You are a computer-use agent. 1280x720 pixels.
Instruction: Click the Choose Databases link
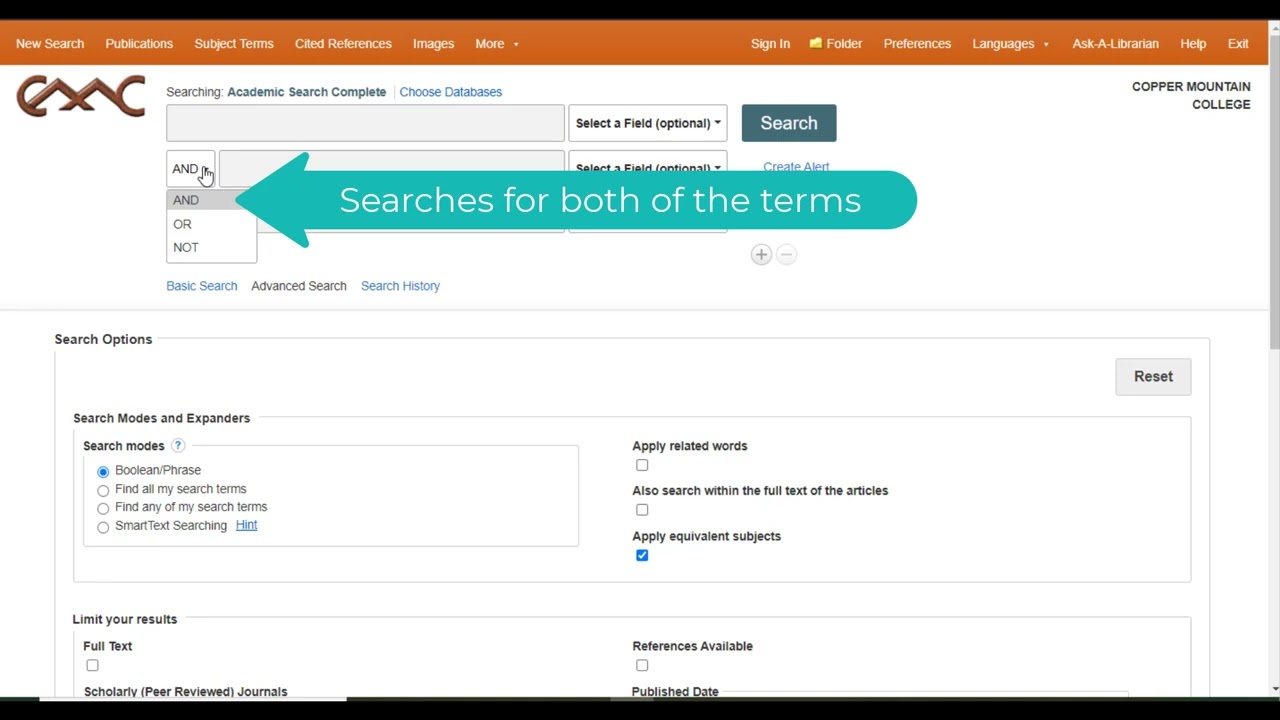(451, 92)
